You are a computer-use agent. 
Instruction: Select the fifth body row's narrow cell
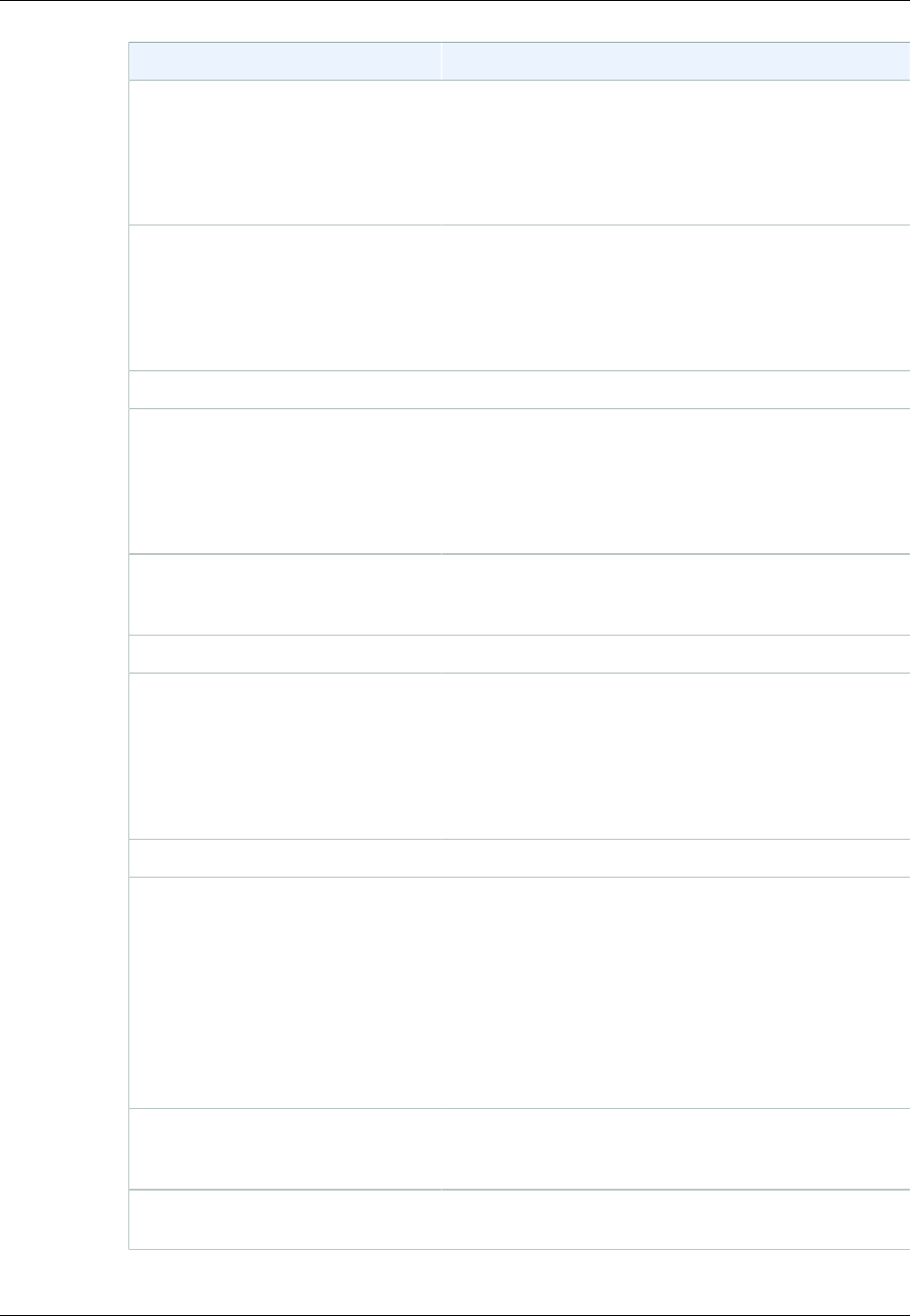coord(285,595)
